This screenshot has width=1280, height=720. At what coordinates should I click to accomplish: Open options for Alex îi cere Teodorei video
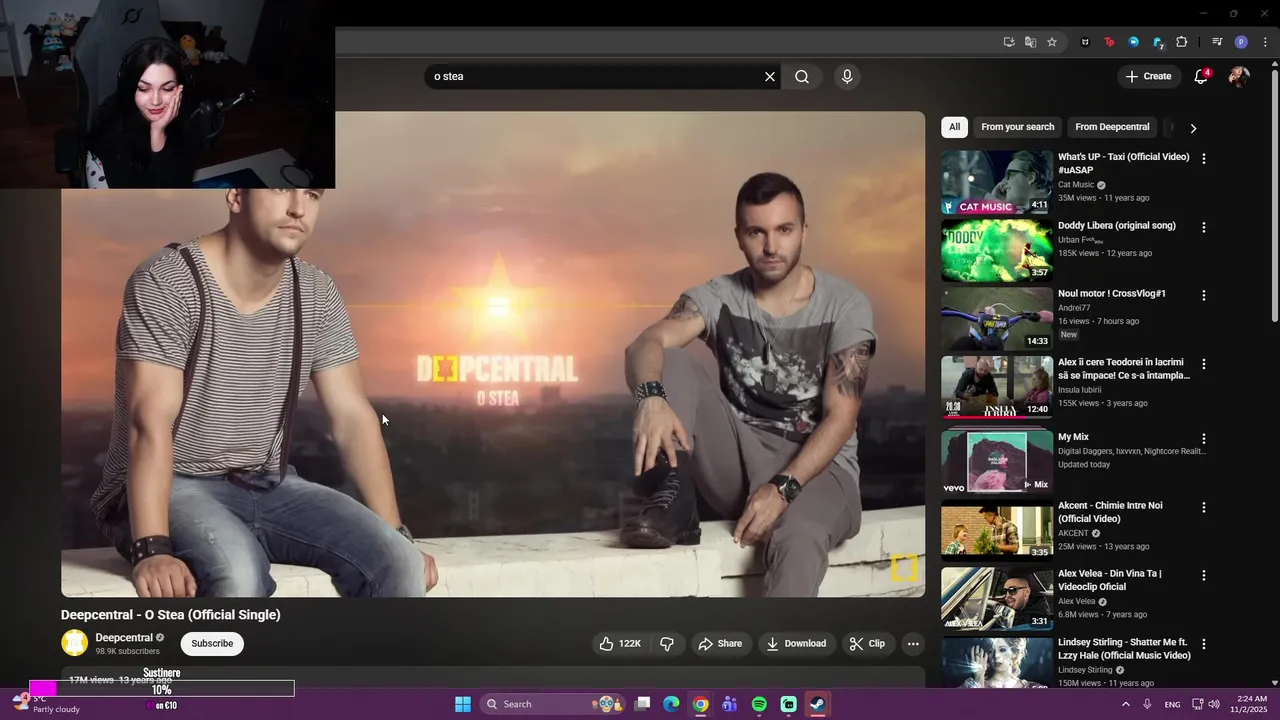click(x=1203, y=364)
